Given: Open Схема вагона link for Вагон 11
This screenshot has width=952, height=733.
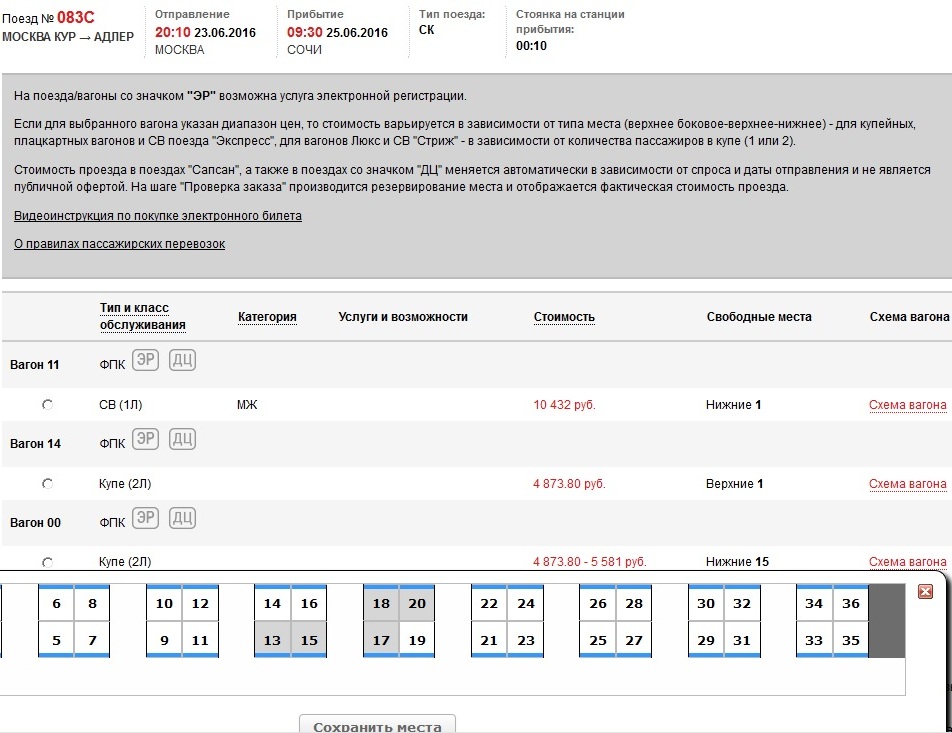Looking at the screenshot, I should 907,405.
